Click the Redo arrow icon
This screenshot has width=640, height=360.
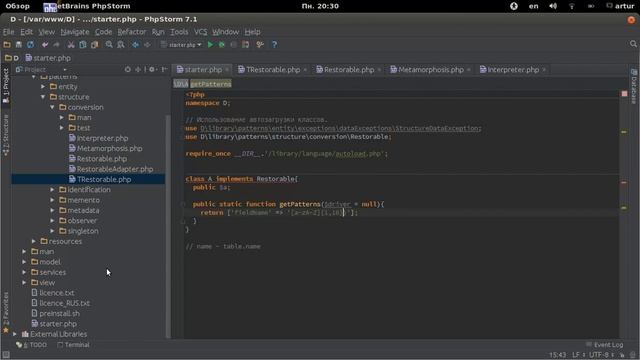pyautogui.click(x=56, y=44)
